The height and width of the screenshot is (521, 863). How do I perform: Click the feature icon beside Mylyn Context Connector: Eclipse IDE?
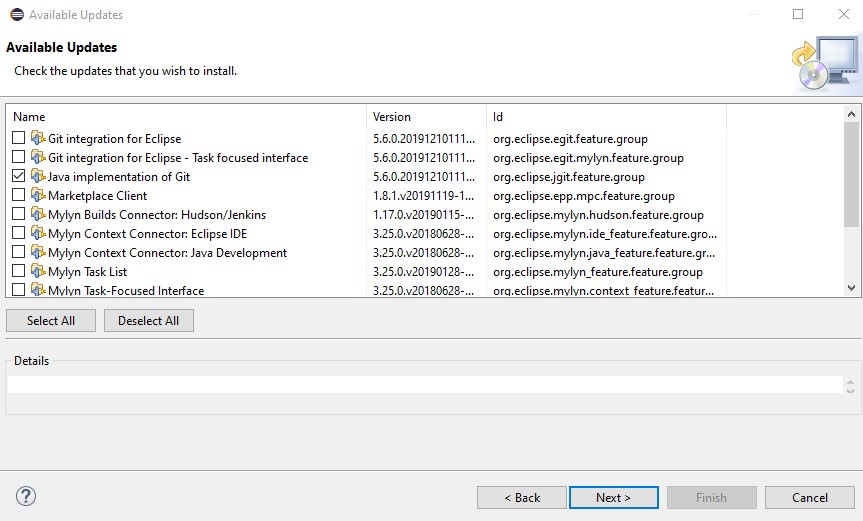click(38, 233)
